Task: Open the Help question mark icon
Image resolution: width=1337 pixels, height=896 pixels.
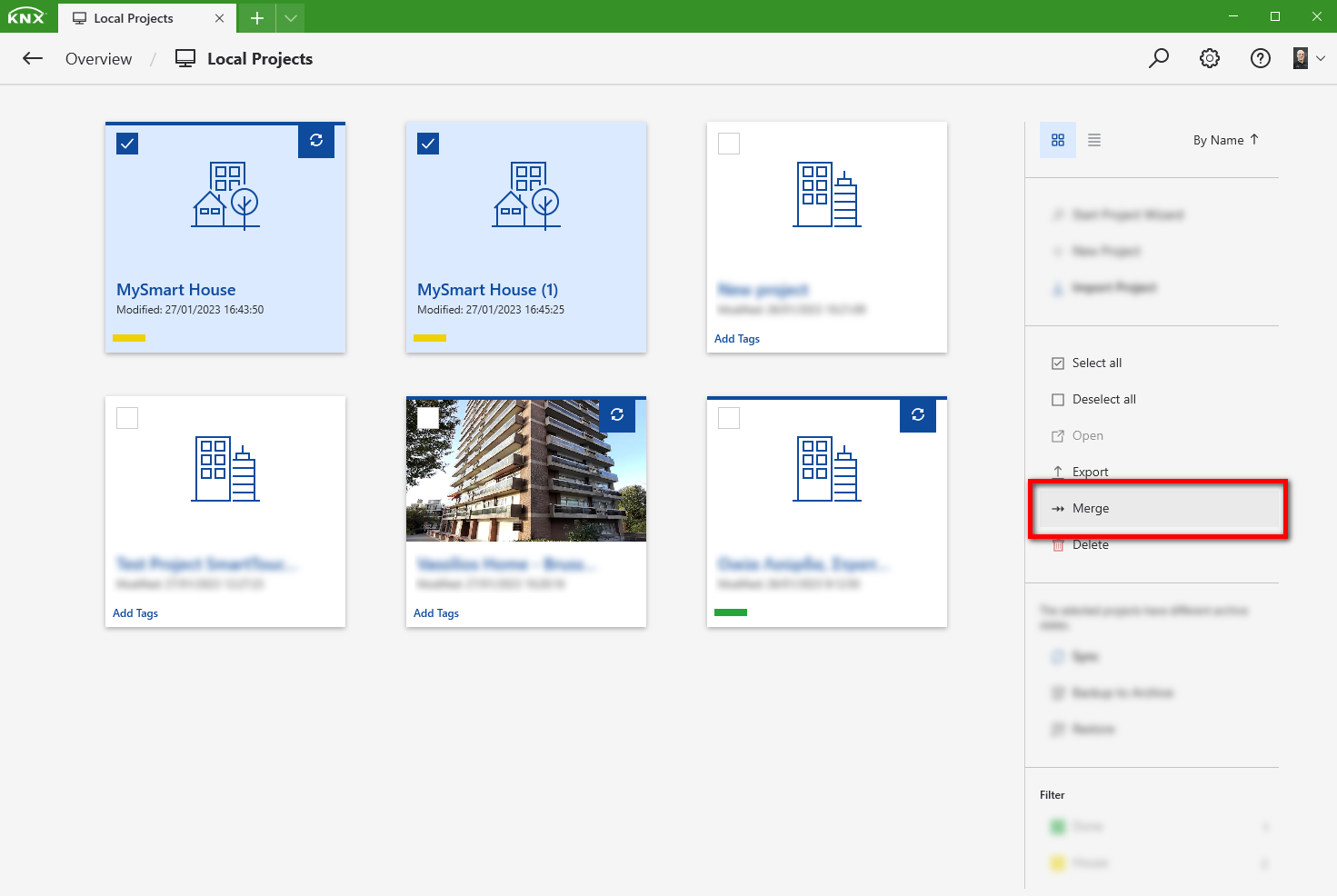Action: point(1260,57)
